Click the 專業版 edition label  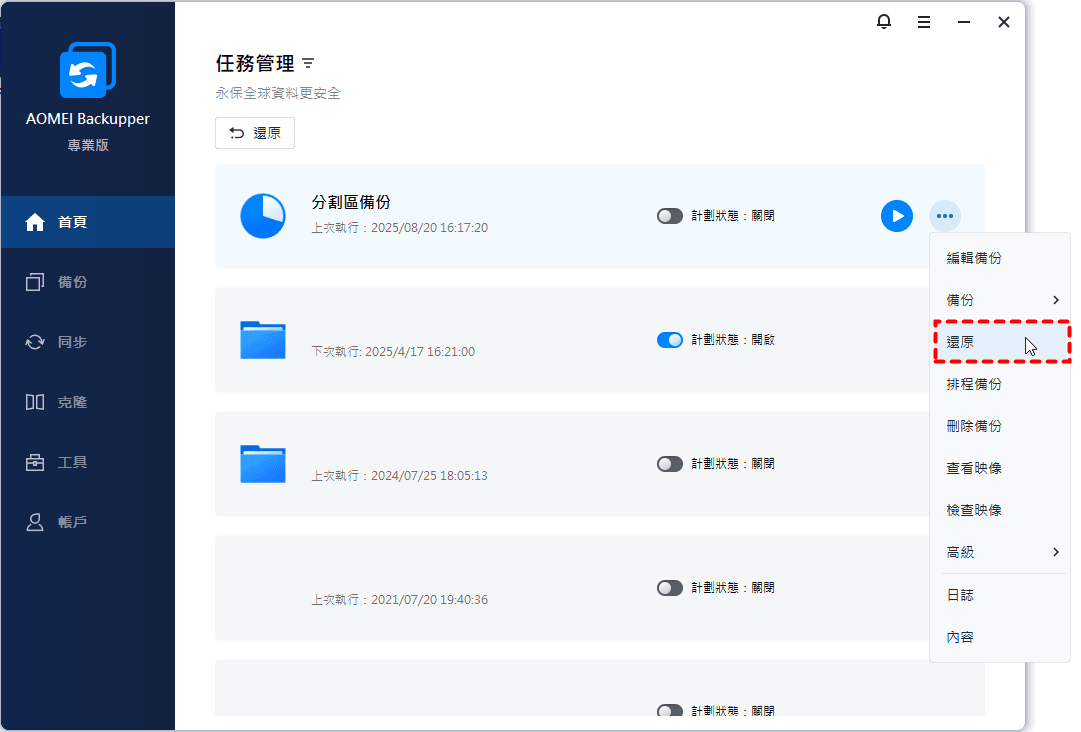[88, 145]
